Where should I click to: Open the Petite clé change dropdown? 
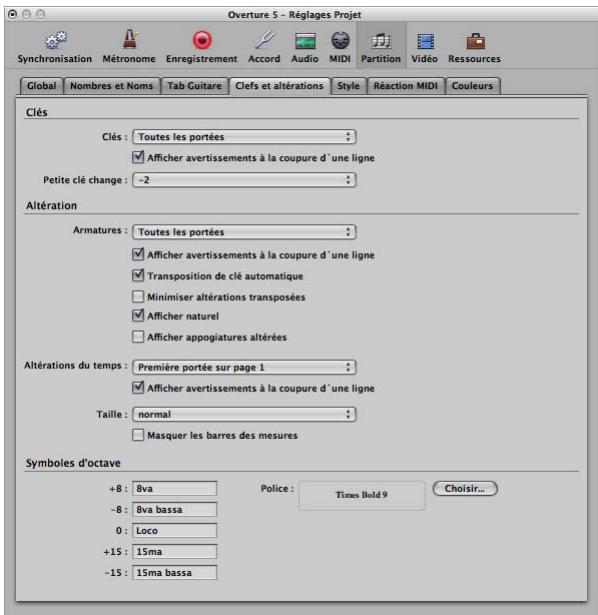point(244,180)
